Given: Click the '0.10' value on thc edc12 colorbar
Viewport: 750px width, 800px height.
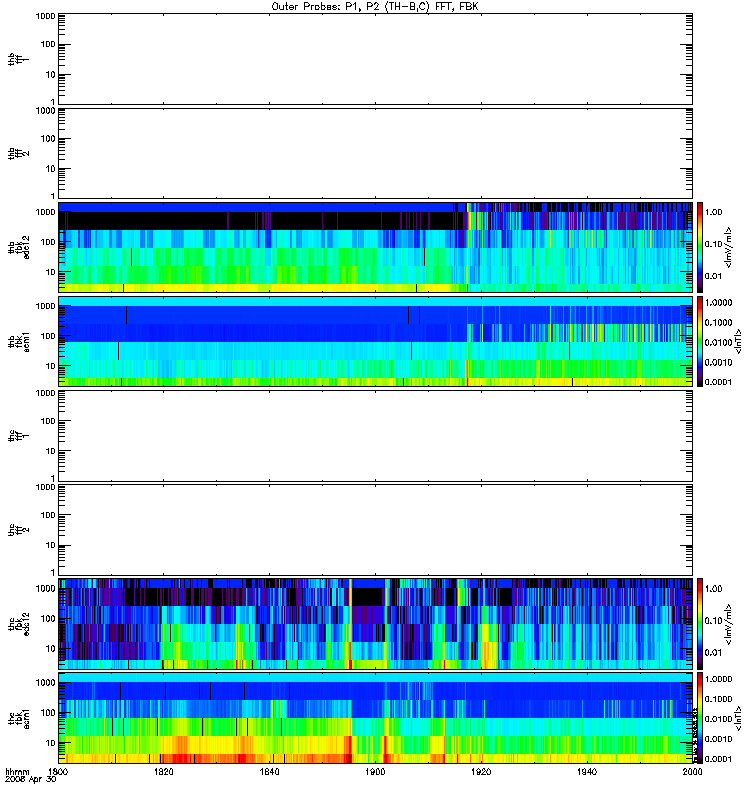Looking at the screenshot, I should 714,620.
